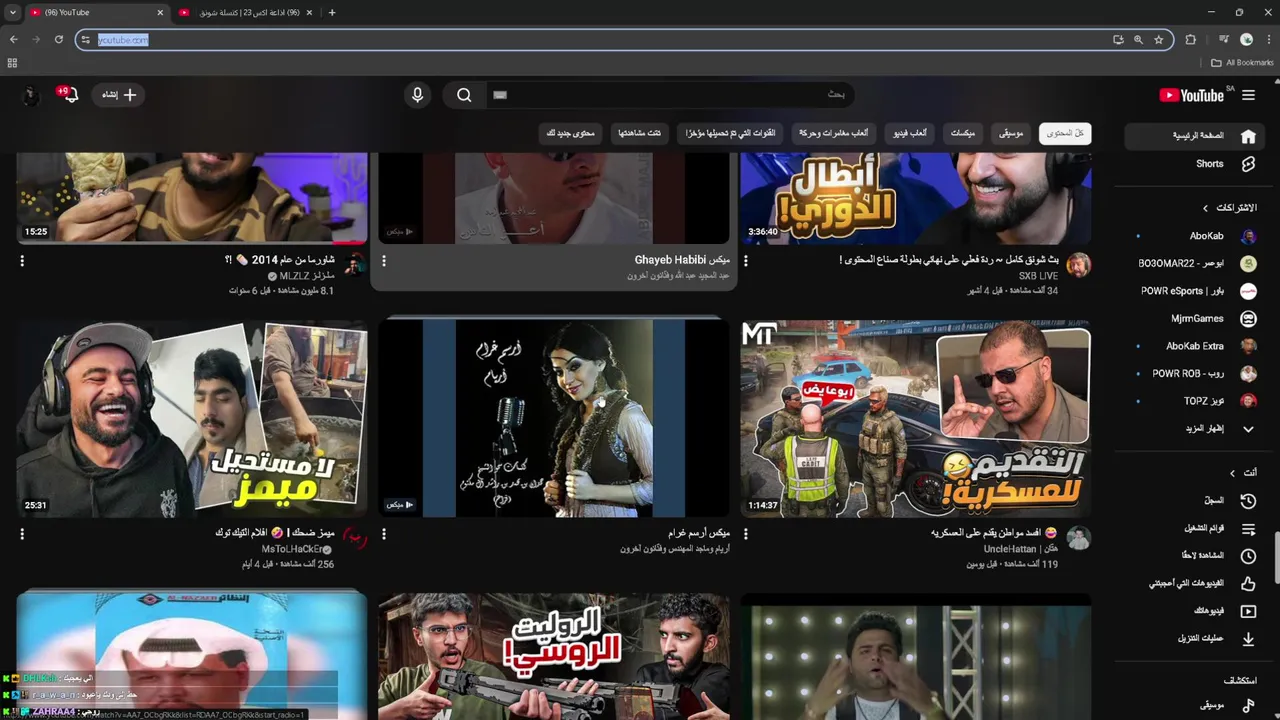This screenshot has width=1280, height=720.
Task: Open options menu for UncleHattan video
Action: click(x=746, y=534)
